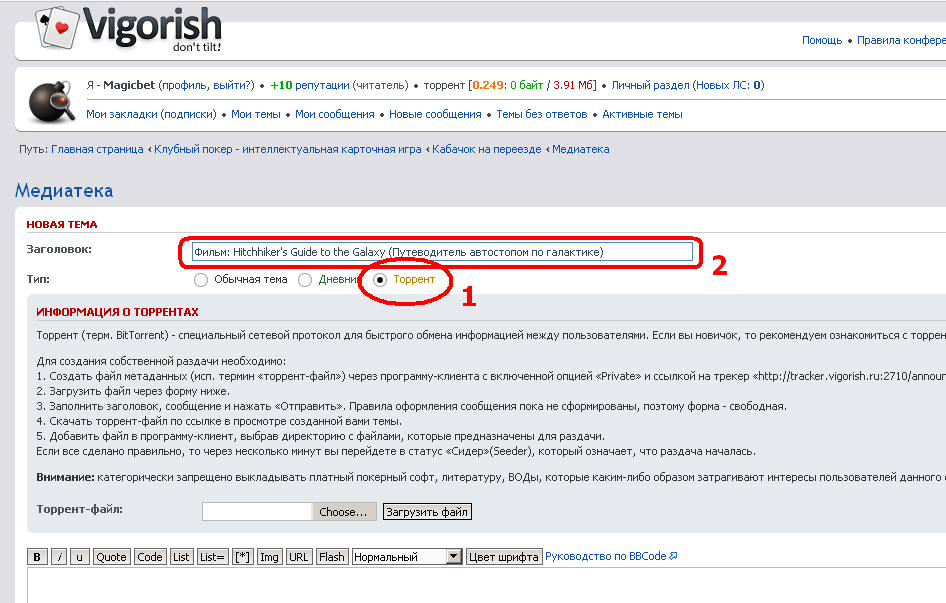The height and width of the screenshot is (603, 946).
Task: Click the Загрузить файл upload button
Action: click(427, 512)
